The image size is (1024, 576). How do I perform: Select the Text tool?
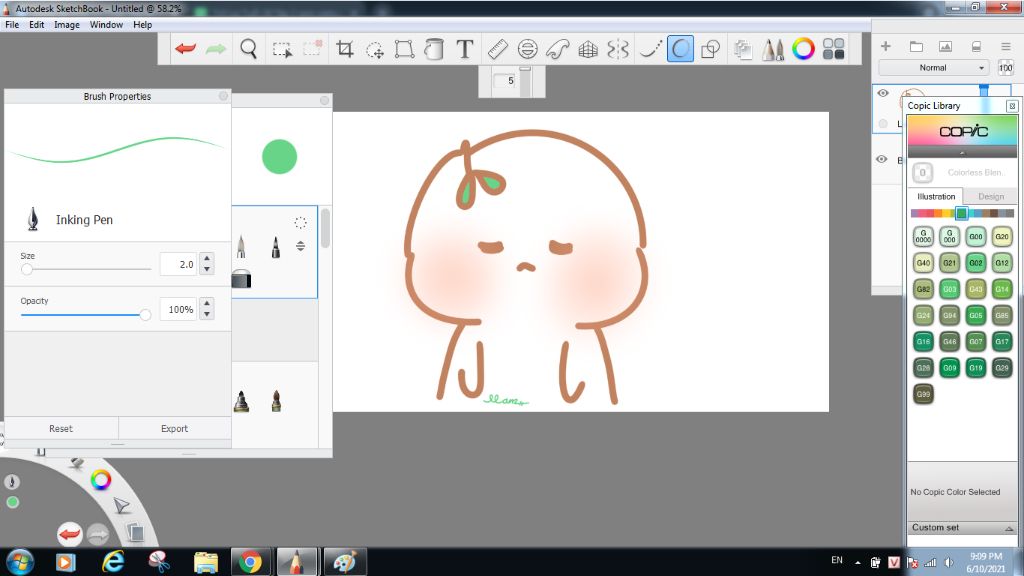pyautogui.click(x=464, y=49)
